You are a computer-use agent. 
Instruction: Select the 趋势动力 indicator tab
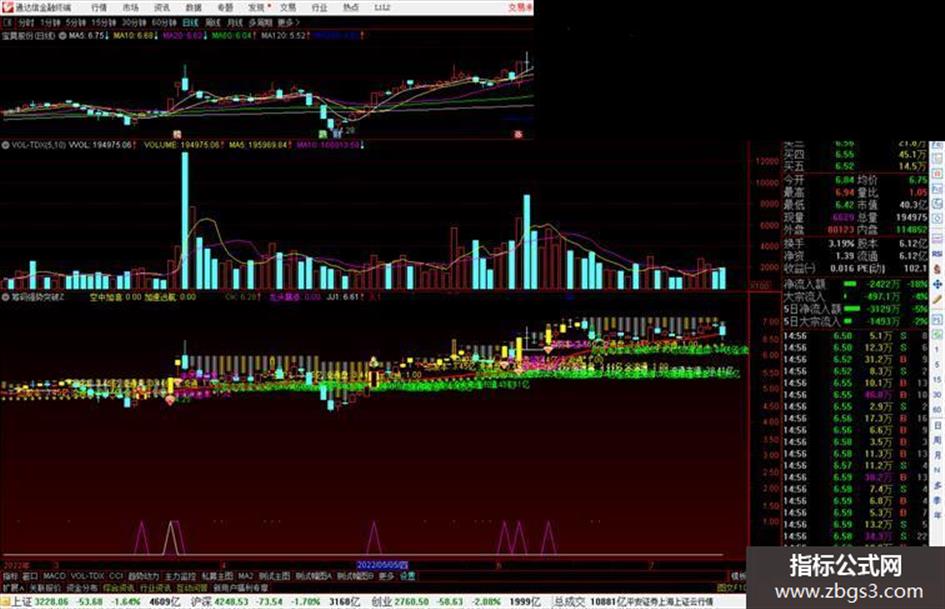point(143,576)
